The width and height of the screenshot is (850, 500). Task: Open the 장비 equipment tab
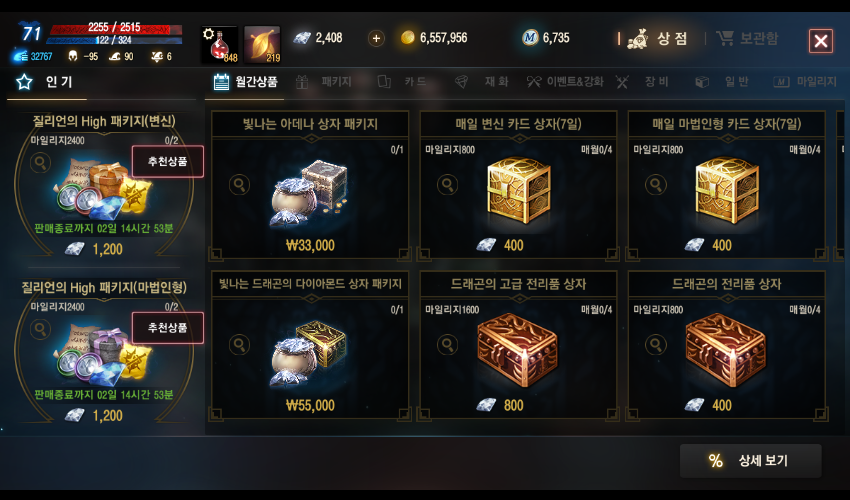tap(643, 82)
